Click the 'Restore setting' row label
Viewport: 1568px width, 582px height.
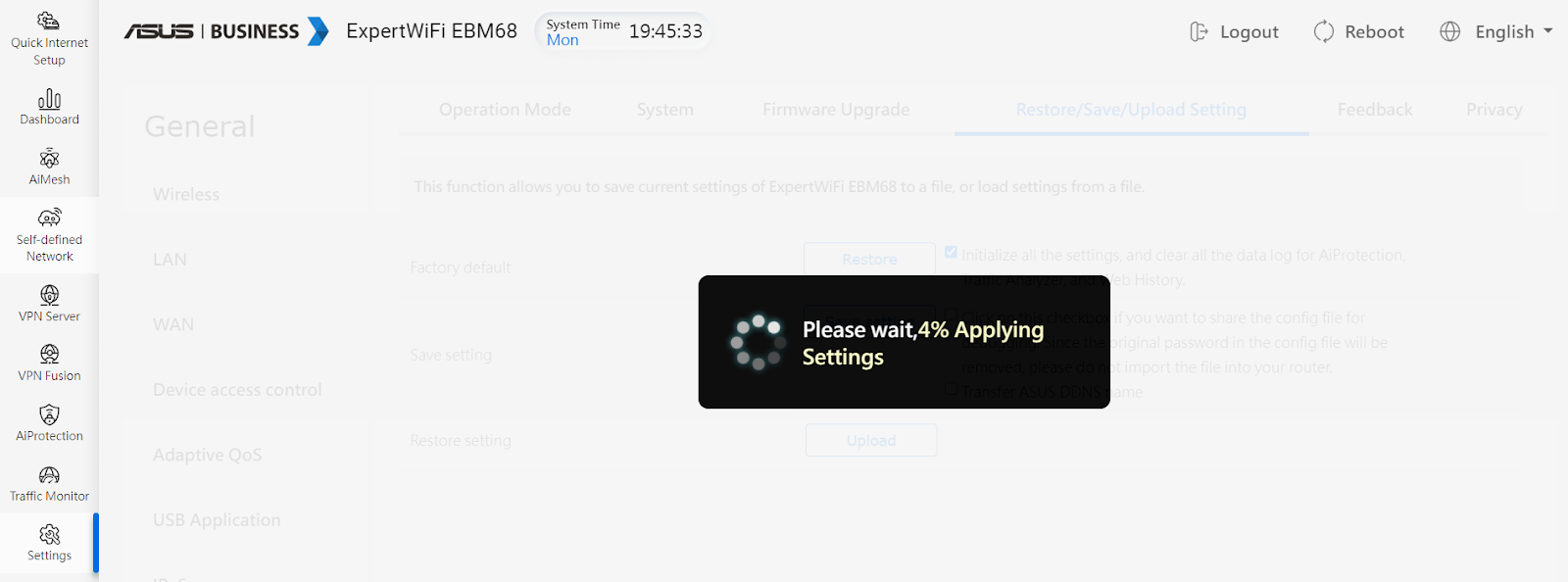[461, 441]
